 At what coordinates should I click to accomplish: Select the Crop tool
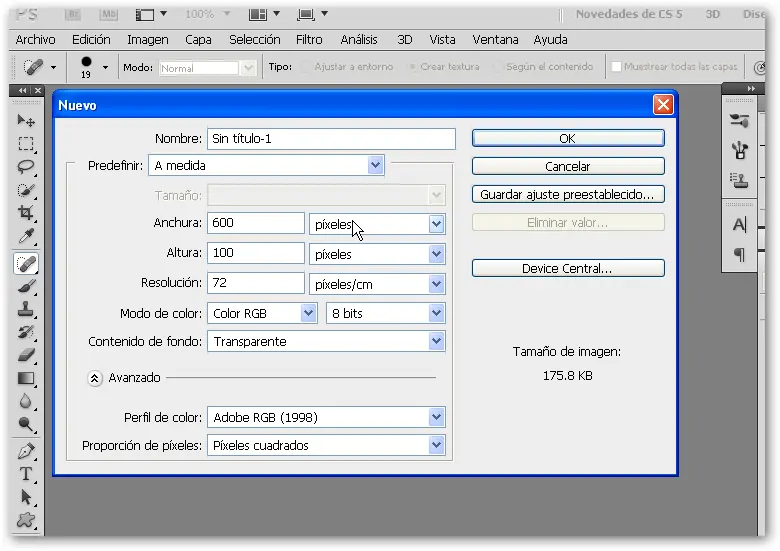pyautogui.click(x=26, y=213)
